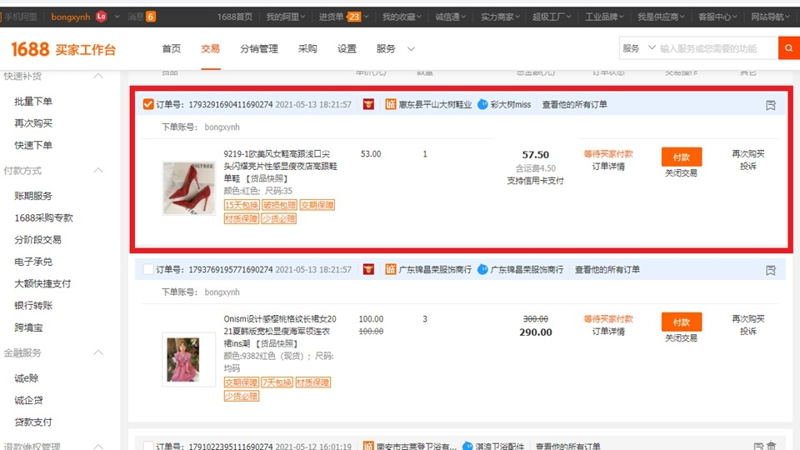Click the flag note icon on first order
Screen dimensions: 800x450
(770, 104)
